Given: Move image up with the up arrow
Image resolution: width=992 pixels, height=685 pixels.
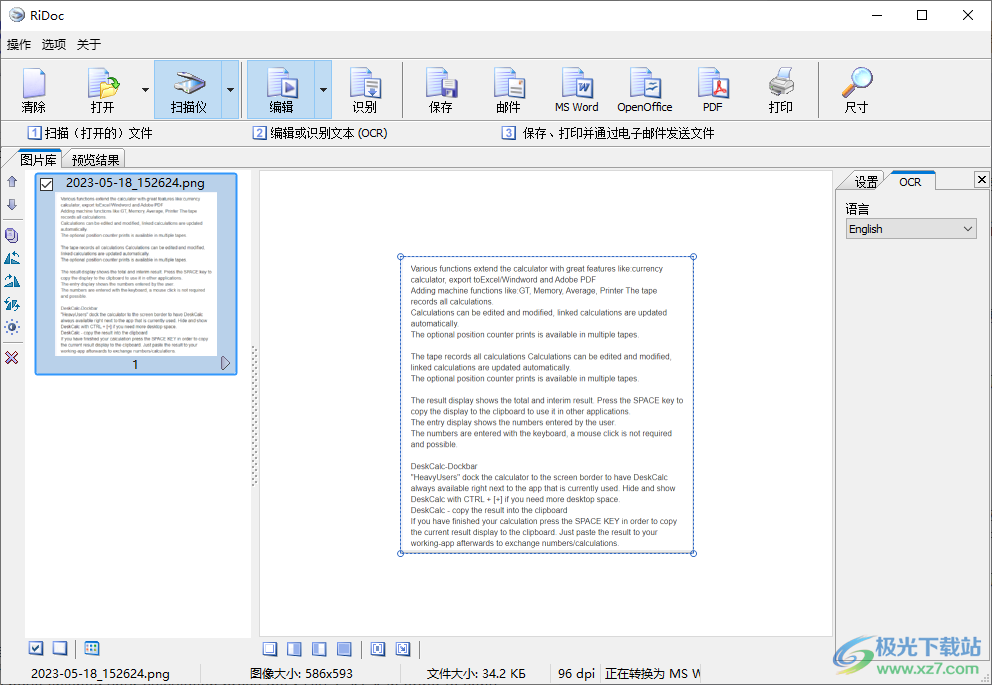Looking at the screenshot, I should (12, 182).
